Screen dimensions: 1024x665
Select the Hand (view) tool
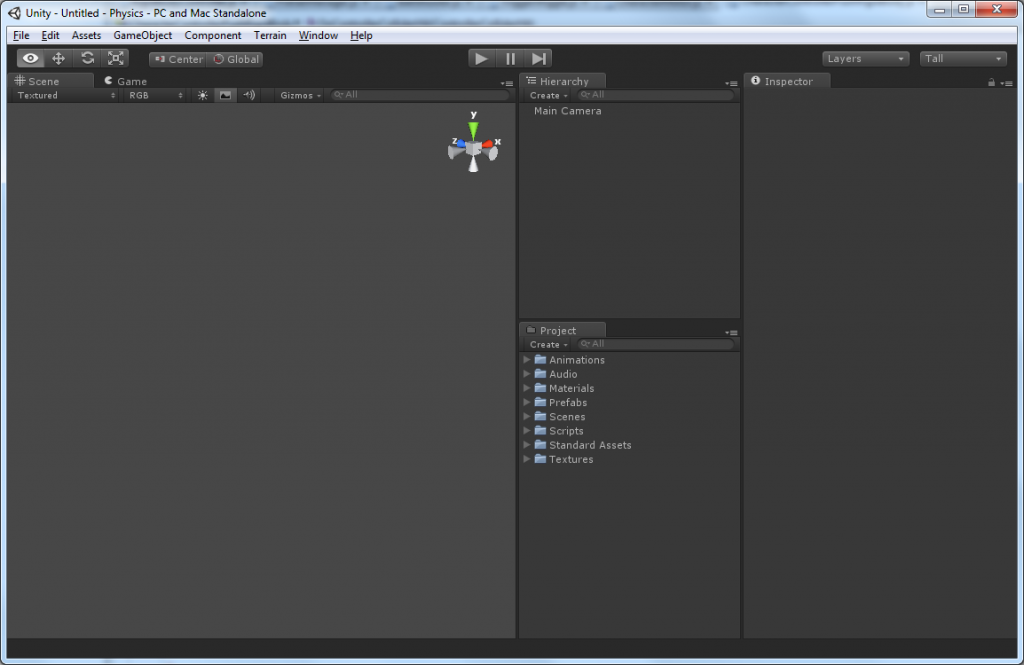(31, 59)
